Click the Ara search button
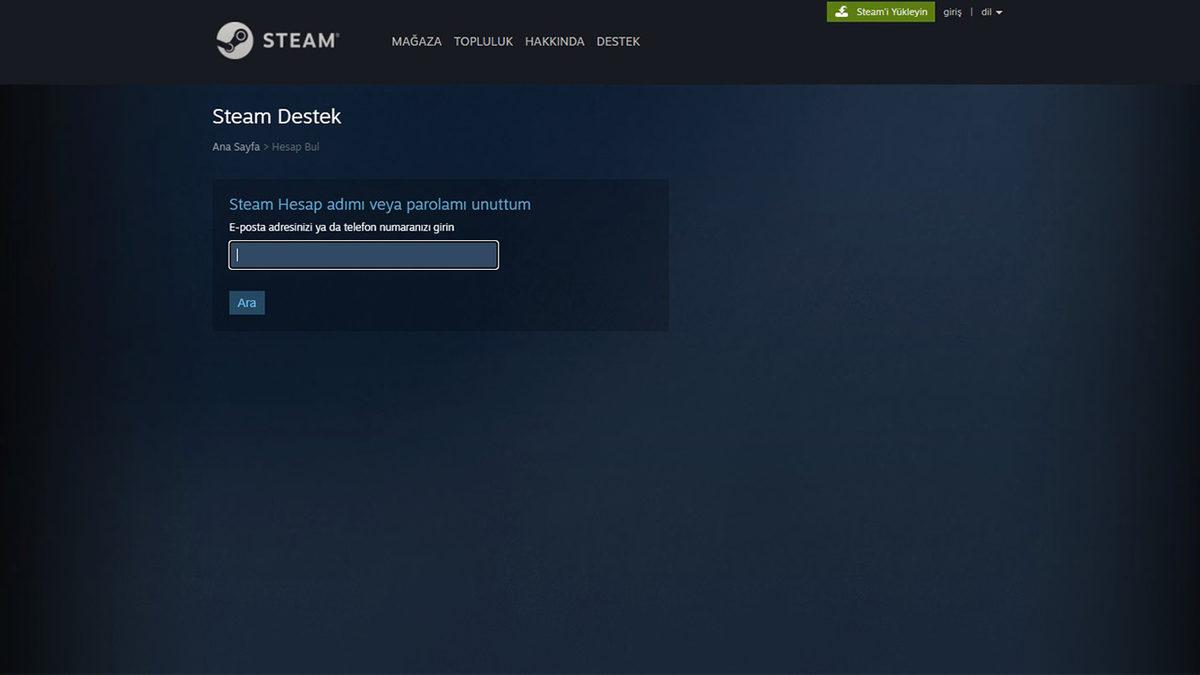This screenshot has height=675, width=1200. [246, 302]
